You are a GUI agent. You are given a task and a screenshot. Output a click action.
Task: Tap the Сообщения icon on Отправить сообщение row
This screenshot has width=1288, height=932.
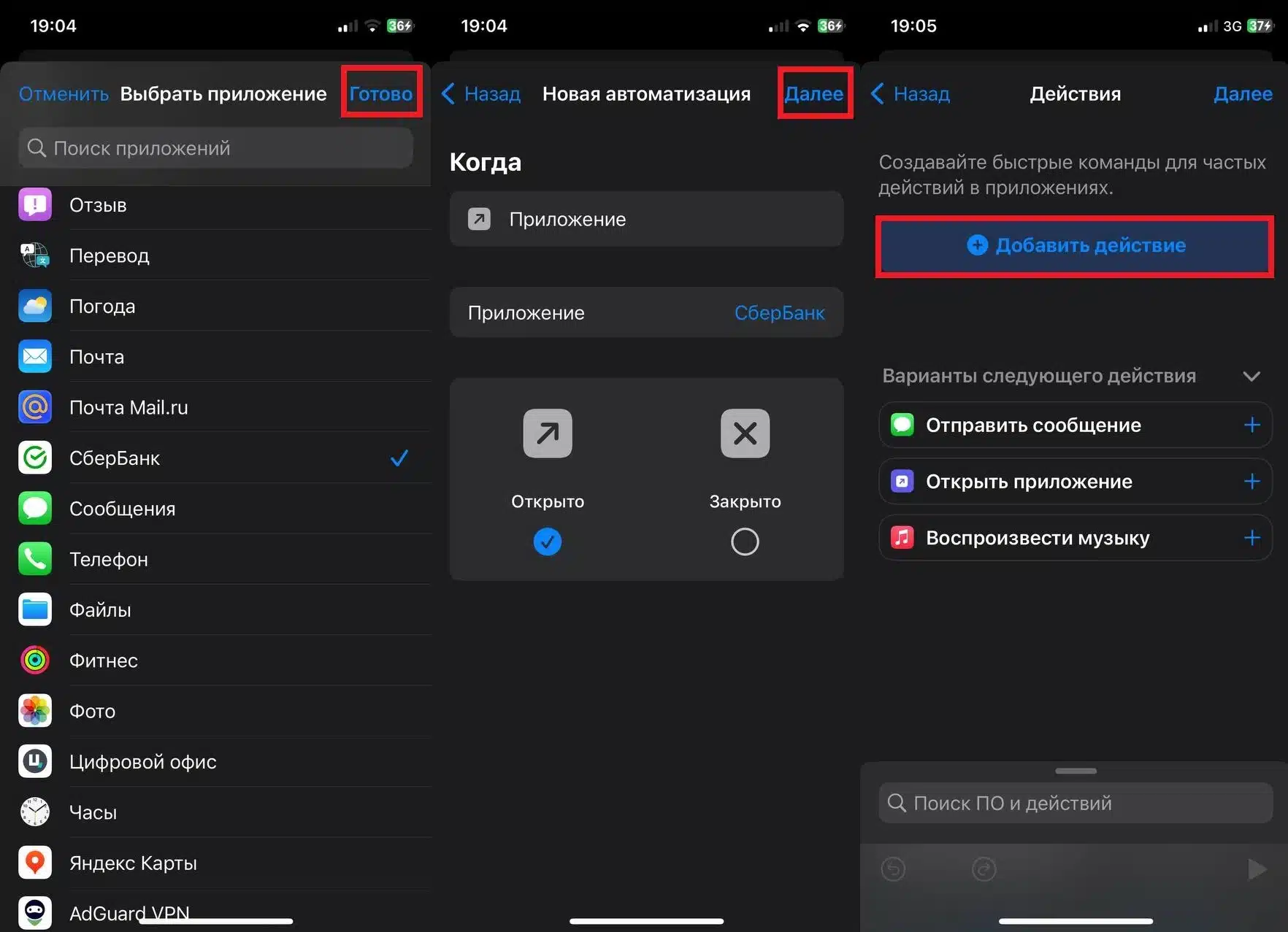902,425
